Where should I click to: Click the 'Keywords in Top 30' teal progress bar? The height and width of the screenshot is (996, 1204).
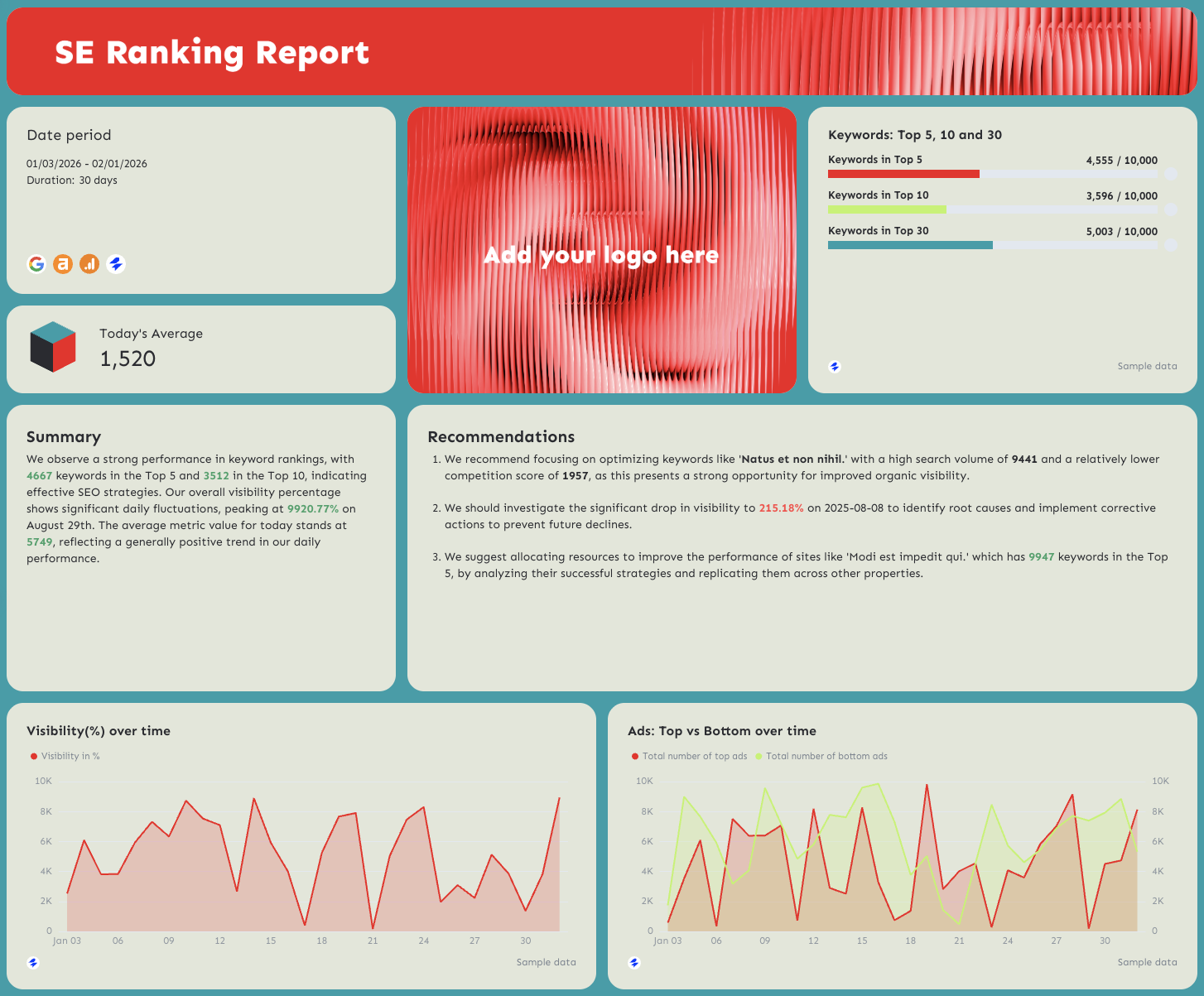pyautogui.click(x=910, y=245)
